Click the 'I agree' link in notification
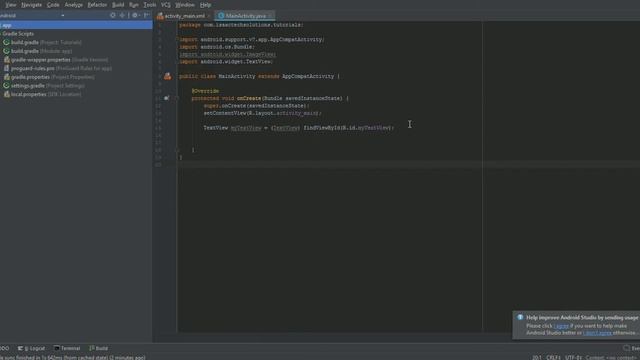 pos(561,326)
